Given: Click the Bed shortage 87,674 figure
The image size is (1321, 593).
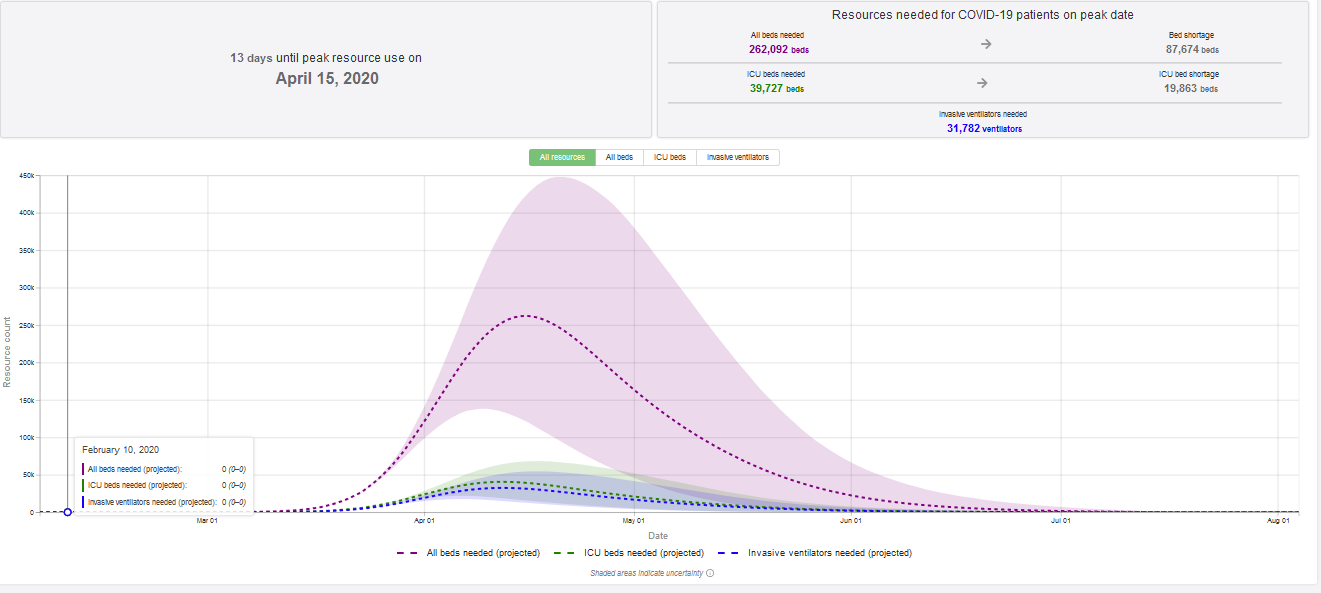Looking at the screenshot, I should [x=1190, y=49].
